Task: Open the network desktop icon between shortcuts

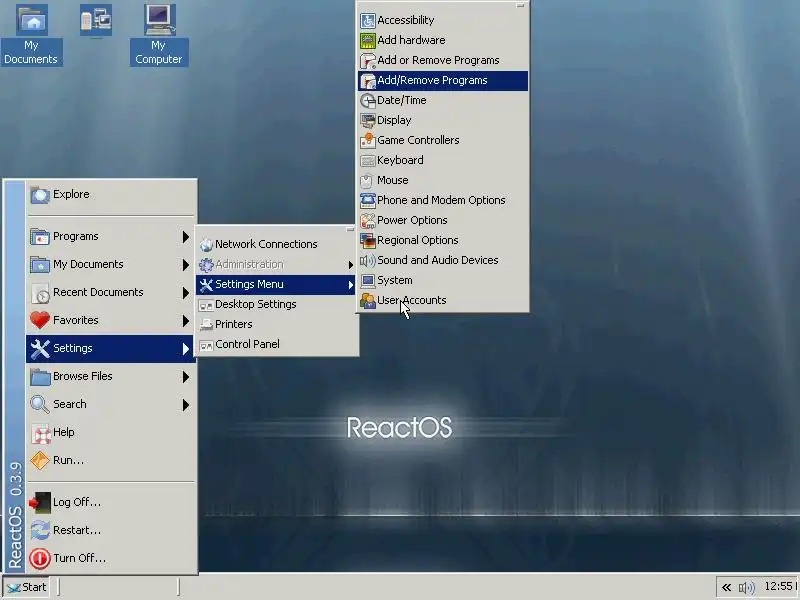Action: [96, 20]
